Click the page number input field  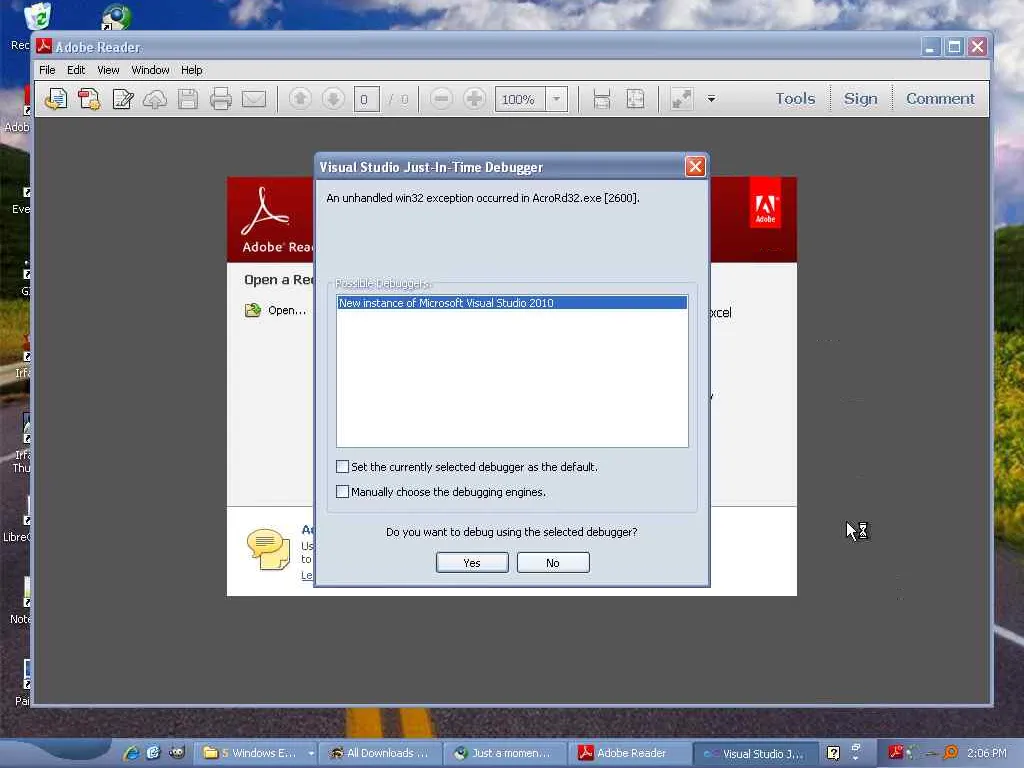tap(366, 99)
